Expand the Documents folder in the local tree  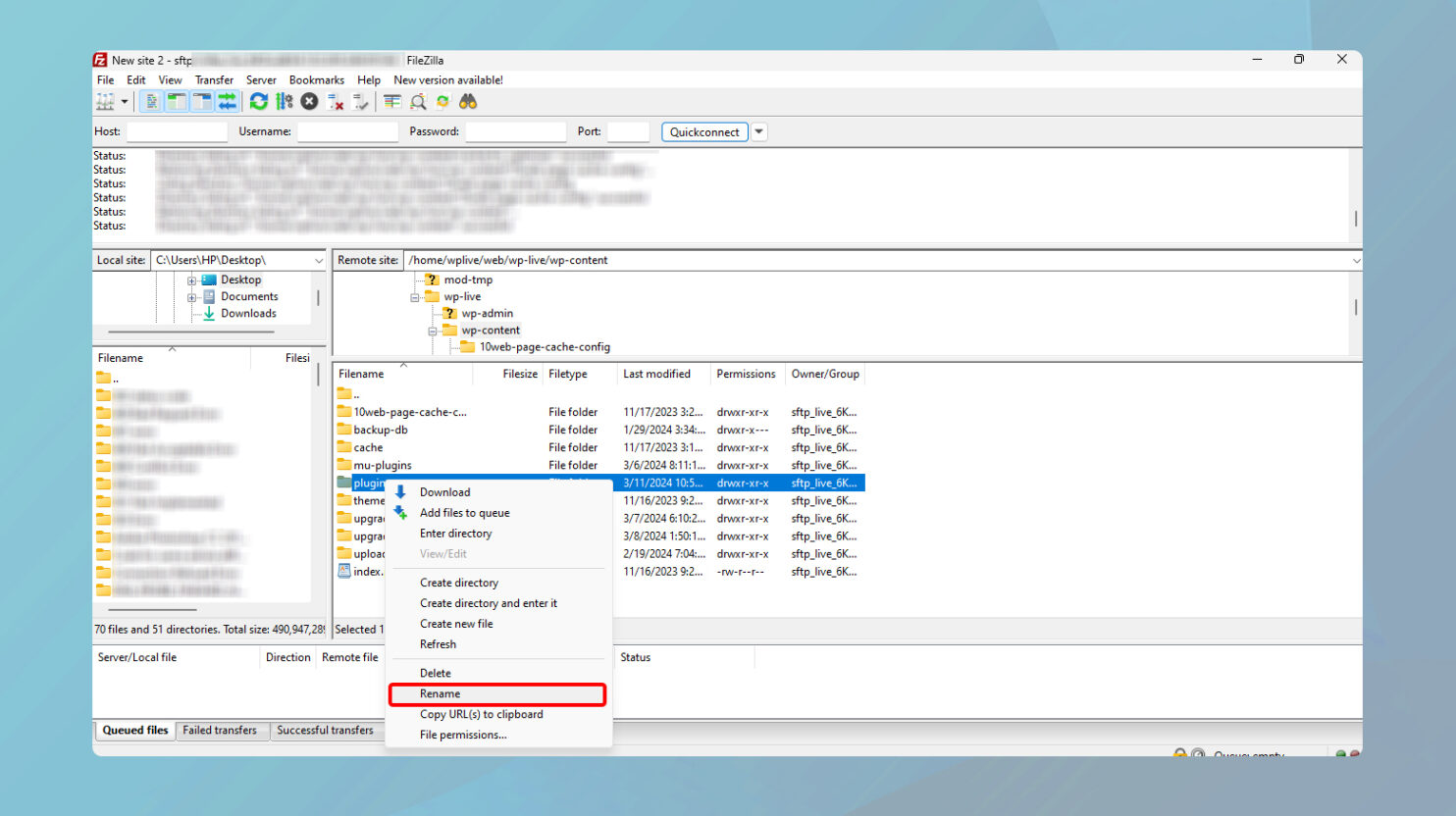192,296
